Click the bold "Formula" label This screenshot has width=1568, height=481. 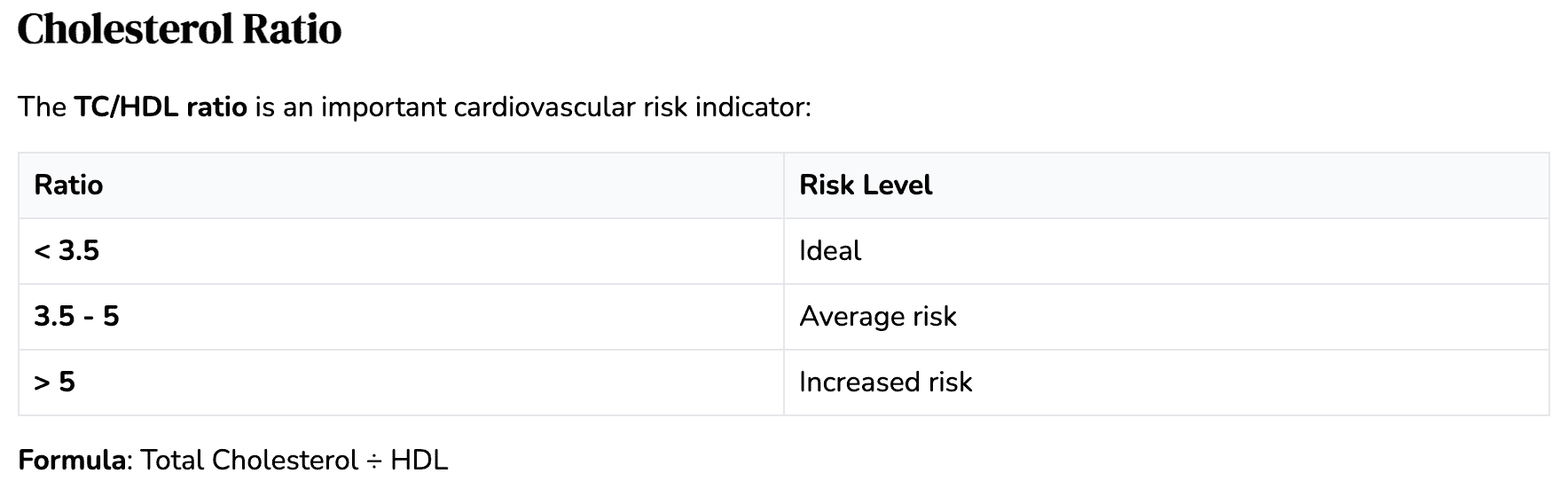pos(72,461)
